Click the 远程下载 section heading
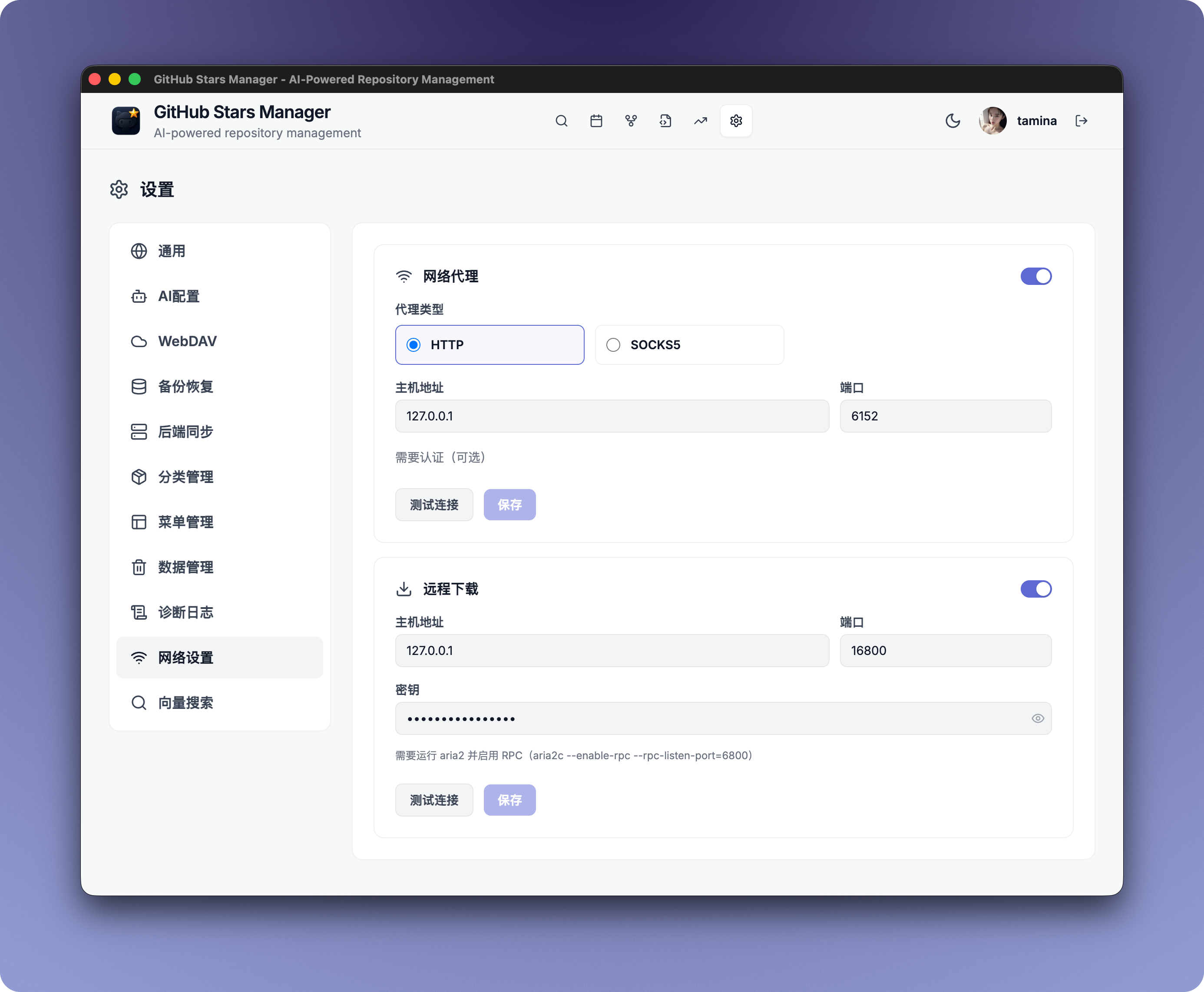This screenshot has height=992, width=1204. [450, 589]
